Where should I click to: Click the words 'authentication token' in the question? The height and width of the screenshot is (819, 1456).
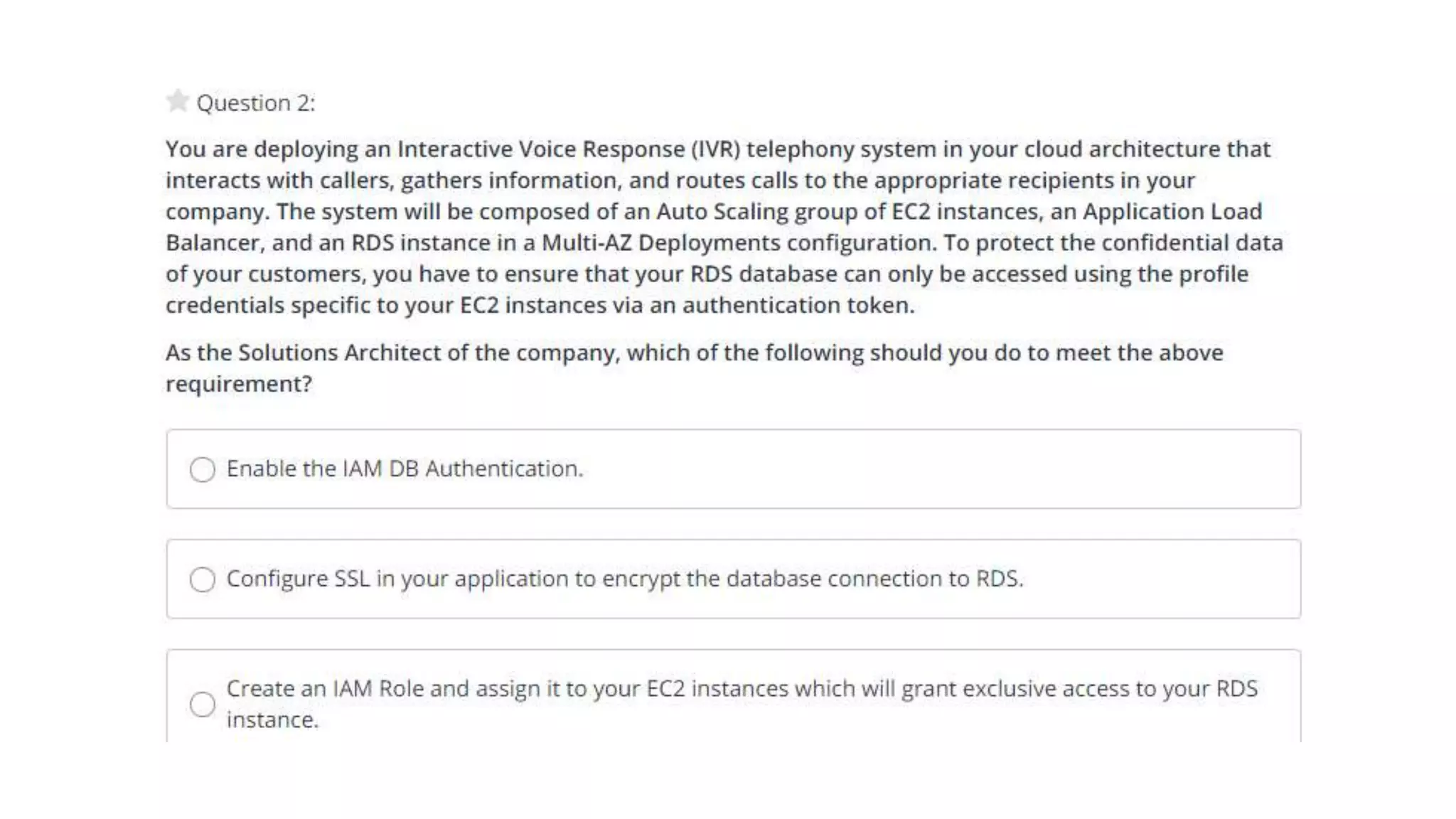pyautogui.click(x=797, y=306)
